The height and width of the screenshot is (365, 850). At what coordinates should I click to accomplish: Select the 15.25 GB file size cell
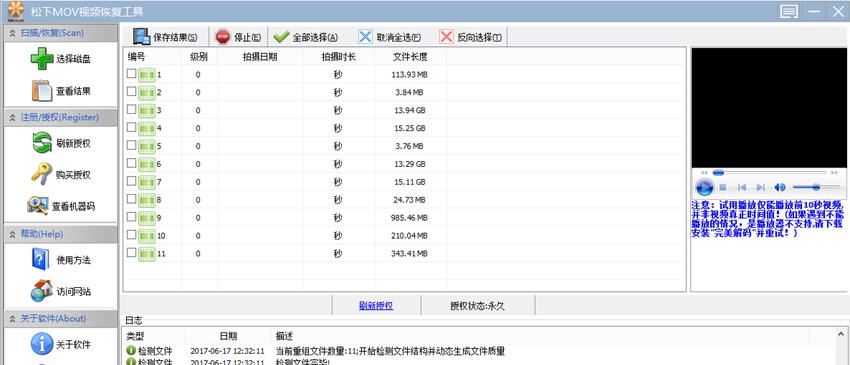tap(409, 129)
